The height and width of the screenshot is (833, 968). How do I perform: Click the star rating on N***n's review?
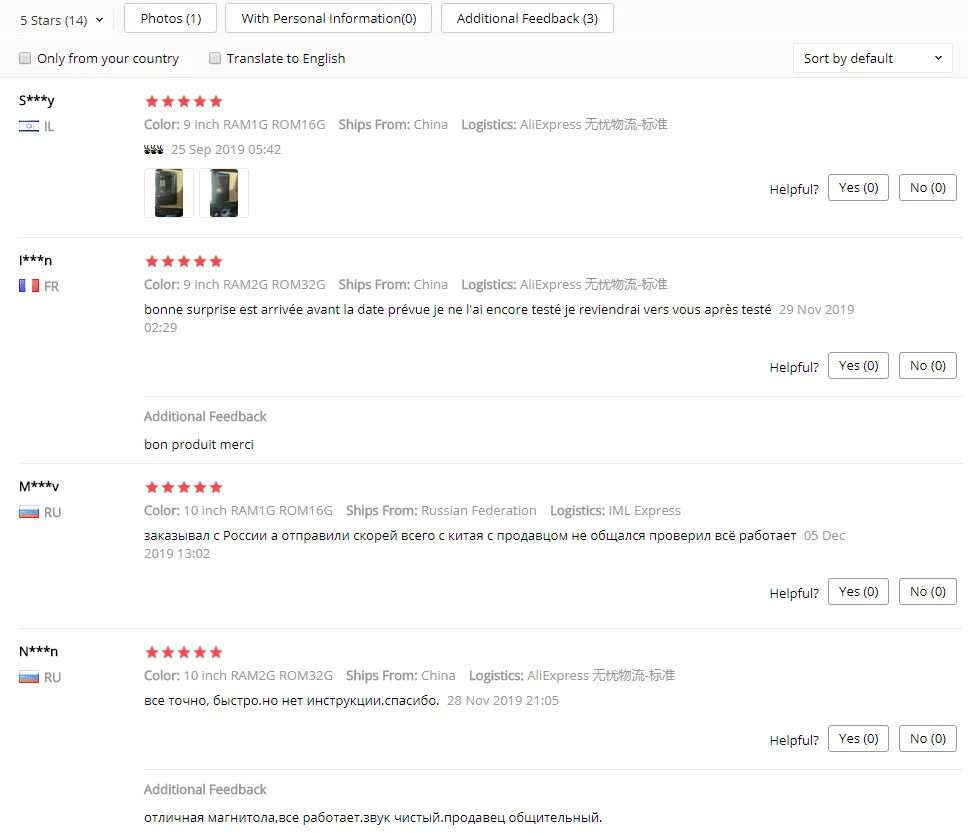[x=183, y=652]
